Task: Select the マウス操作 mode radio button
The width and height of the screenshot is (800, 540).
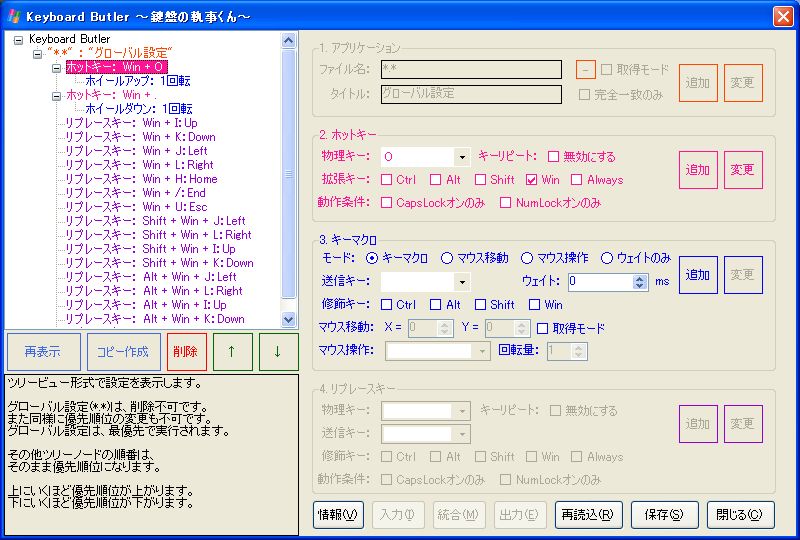Action: tap(527, 258)
